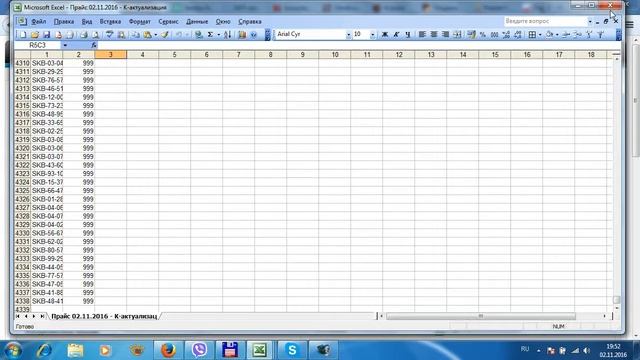The width and height of the screenshot is (640, 360).
Task: Select column header 3
Action: (x=111, y=55)
